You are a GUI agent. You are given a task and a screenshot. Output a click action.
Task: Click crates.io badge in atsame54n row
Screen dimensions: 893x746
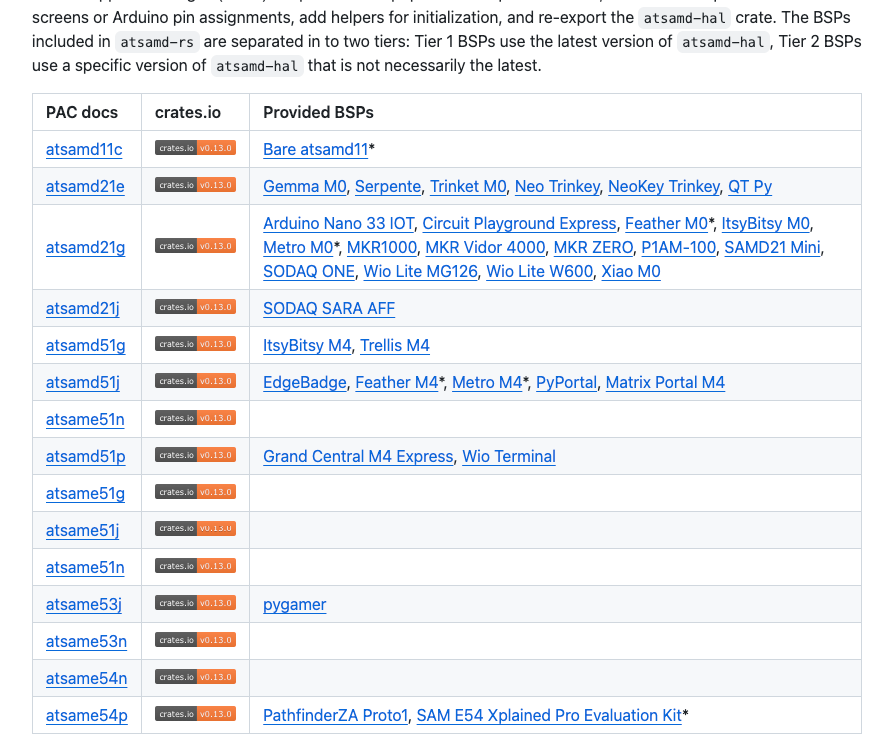click(x=195, y=677)
